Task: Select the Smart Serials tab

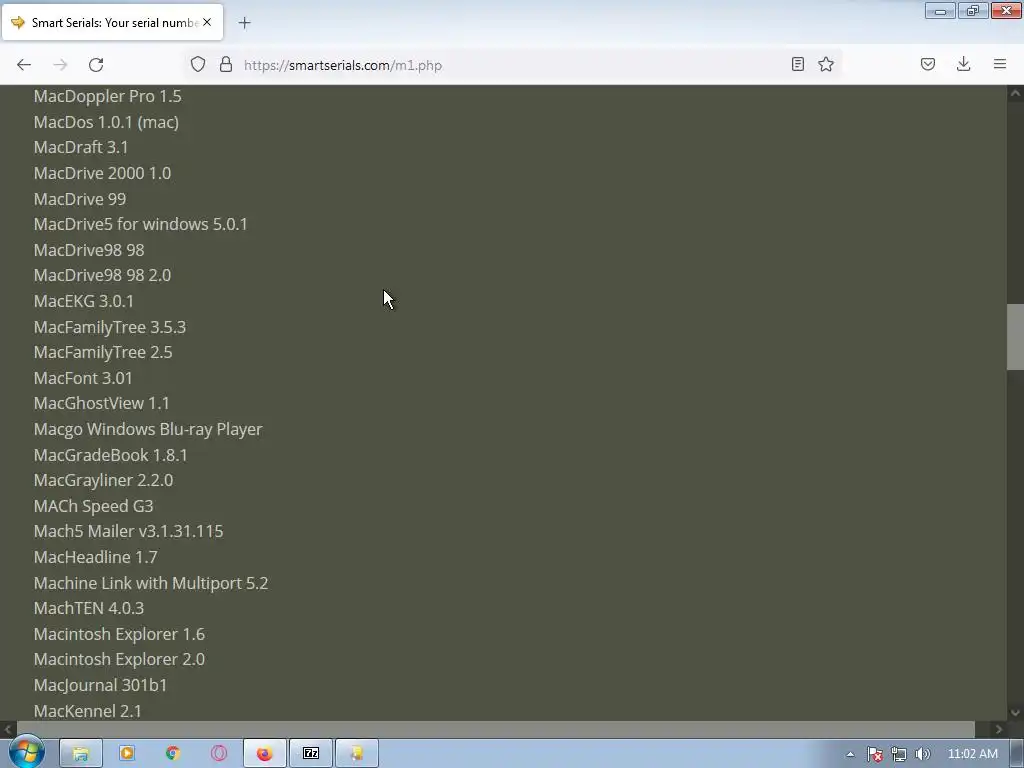Action: click(x=112, y=22)
